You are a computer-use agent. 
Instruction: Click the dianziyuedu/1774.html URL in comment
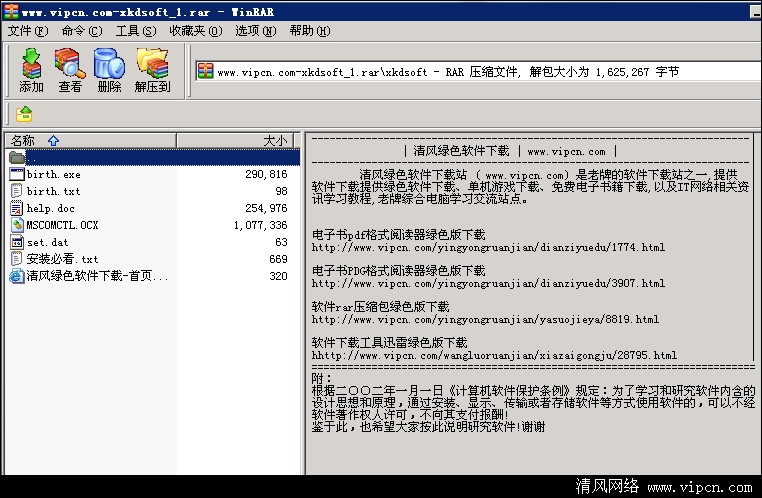pos(488,247)
